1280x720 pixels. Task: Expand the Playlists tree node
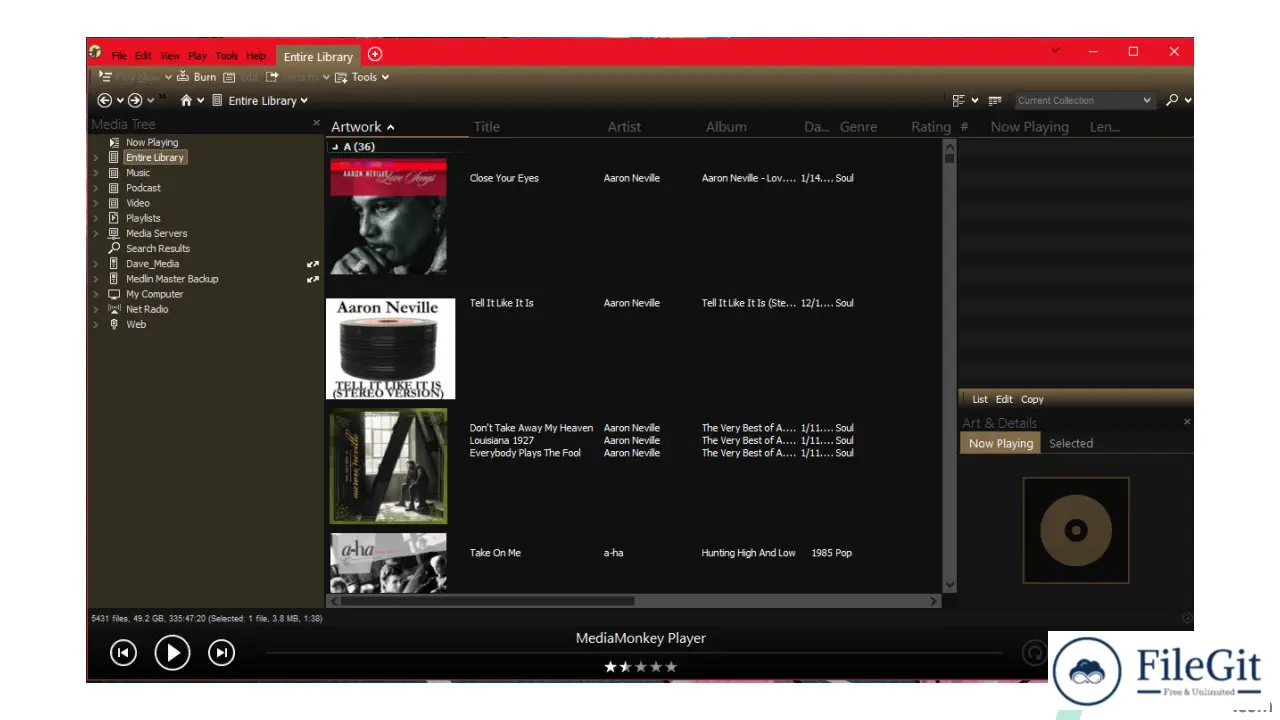[96, 218]
